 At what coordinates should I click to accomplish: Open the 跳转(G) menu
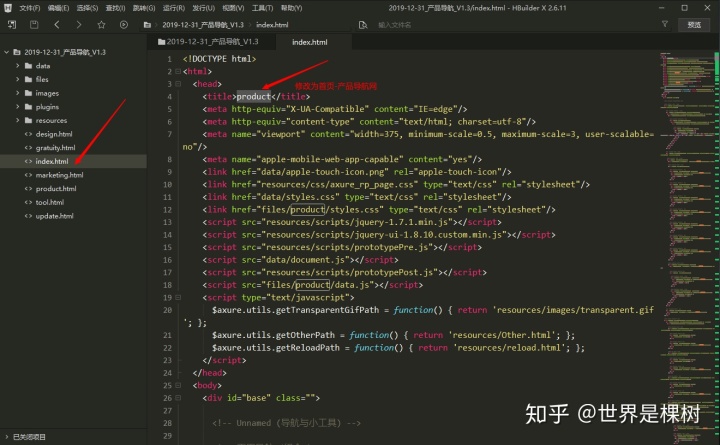point(144,8)
